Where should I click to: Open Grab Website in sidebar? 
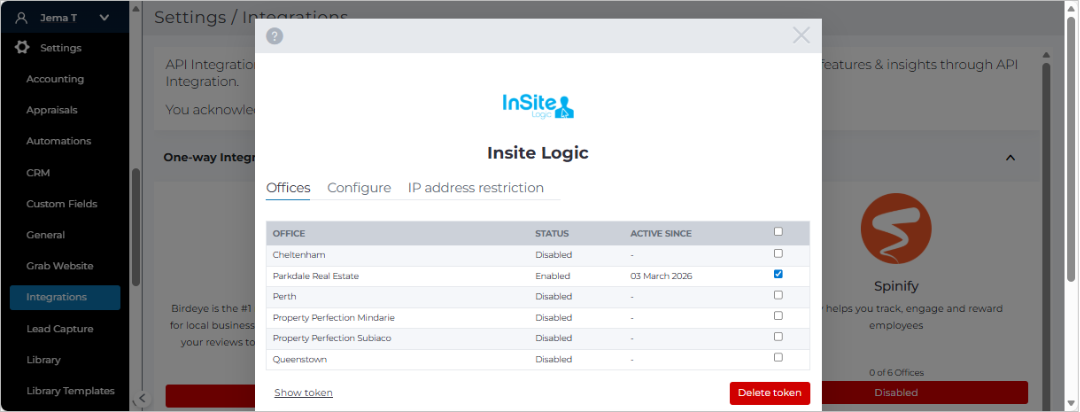tap(60, 266)
